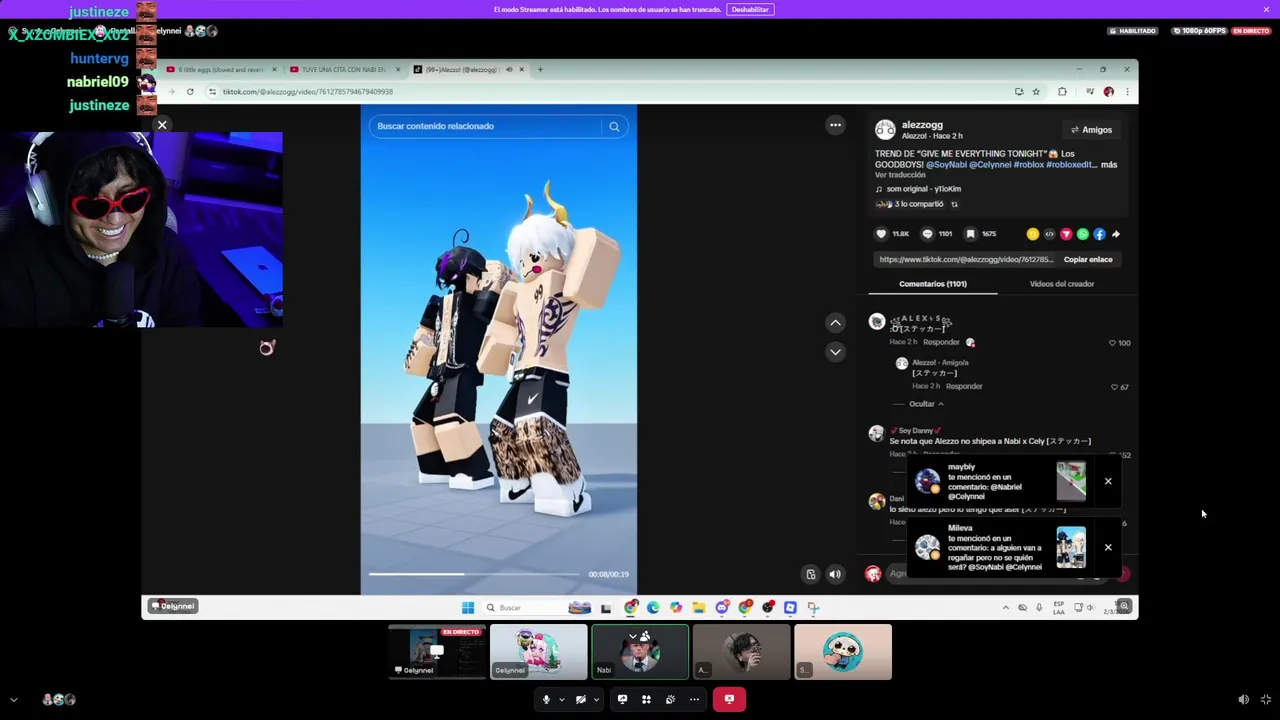Disconnect from the Discord call
This screenshot has width=1280, height=720.
[729, 699]
